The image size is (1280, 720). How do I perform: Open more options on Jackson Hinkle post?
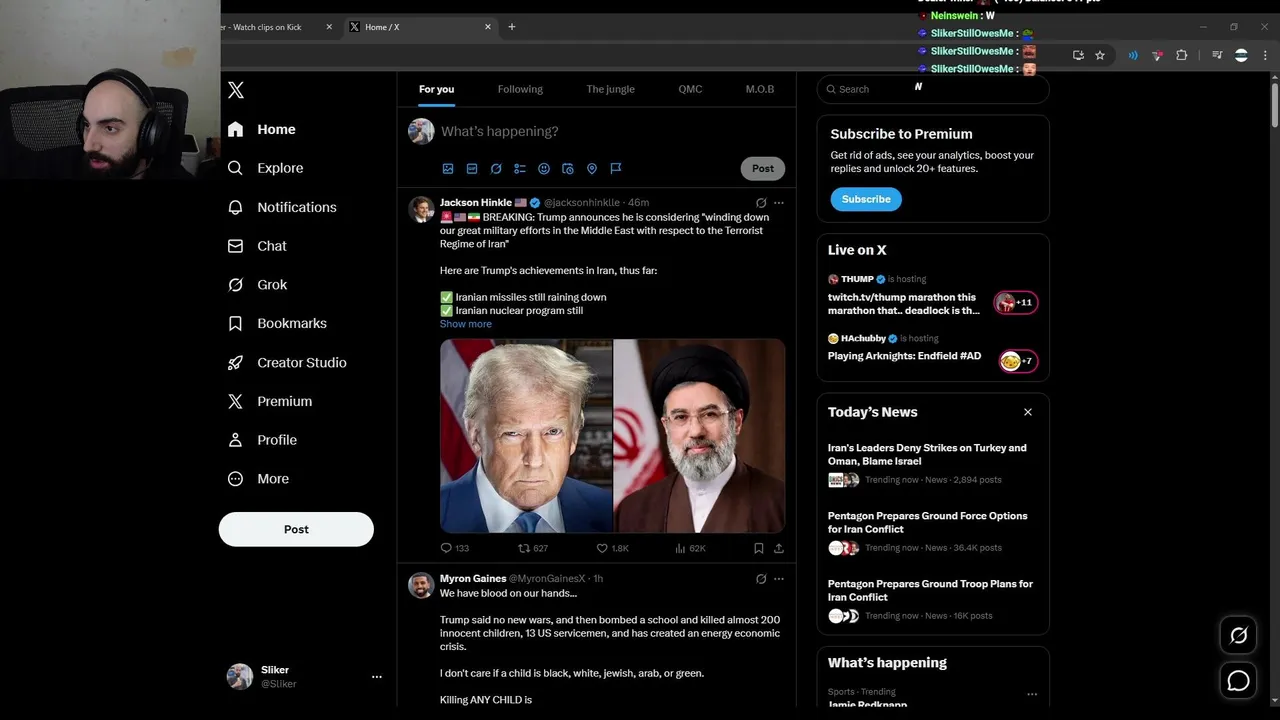pyautogui.click(x=779, y=203)
